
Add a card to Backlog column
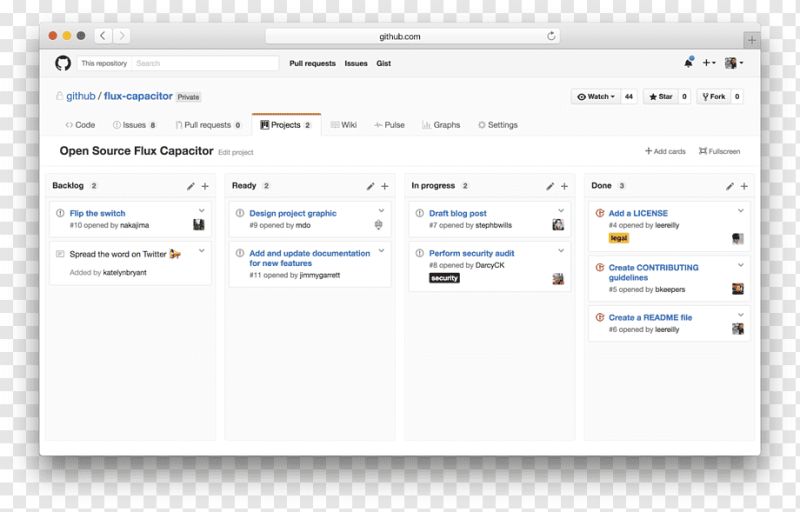205,187
